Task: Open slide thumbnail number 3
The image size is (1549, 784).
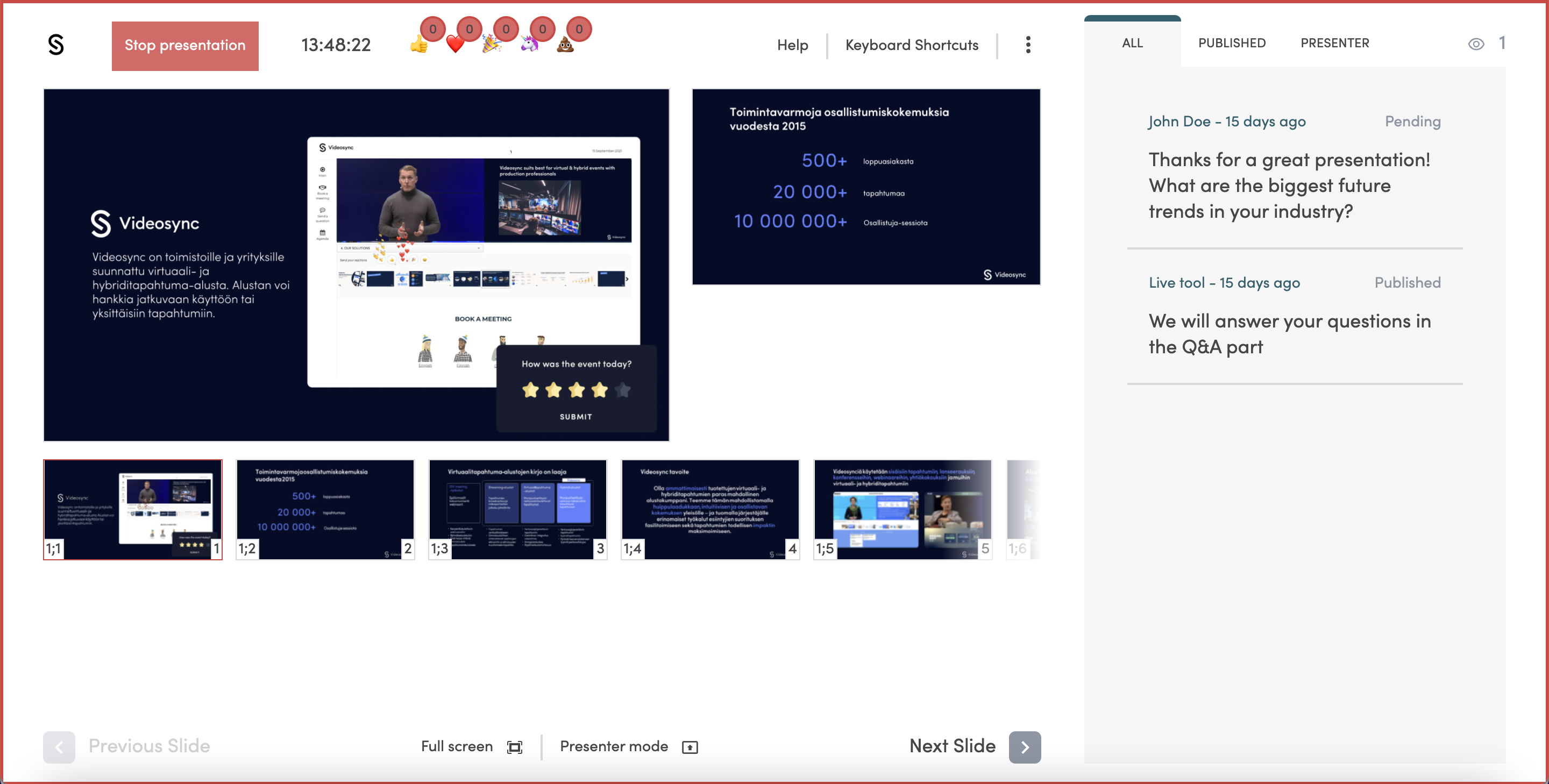Action: click(x=517, y=509)
